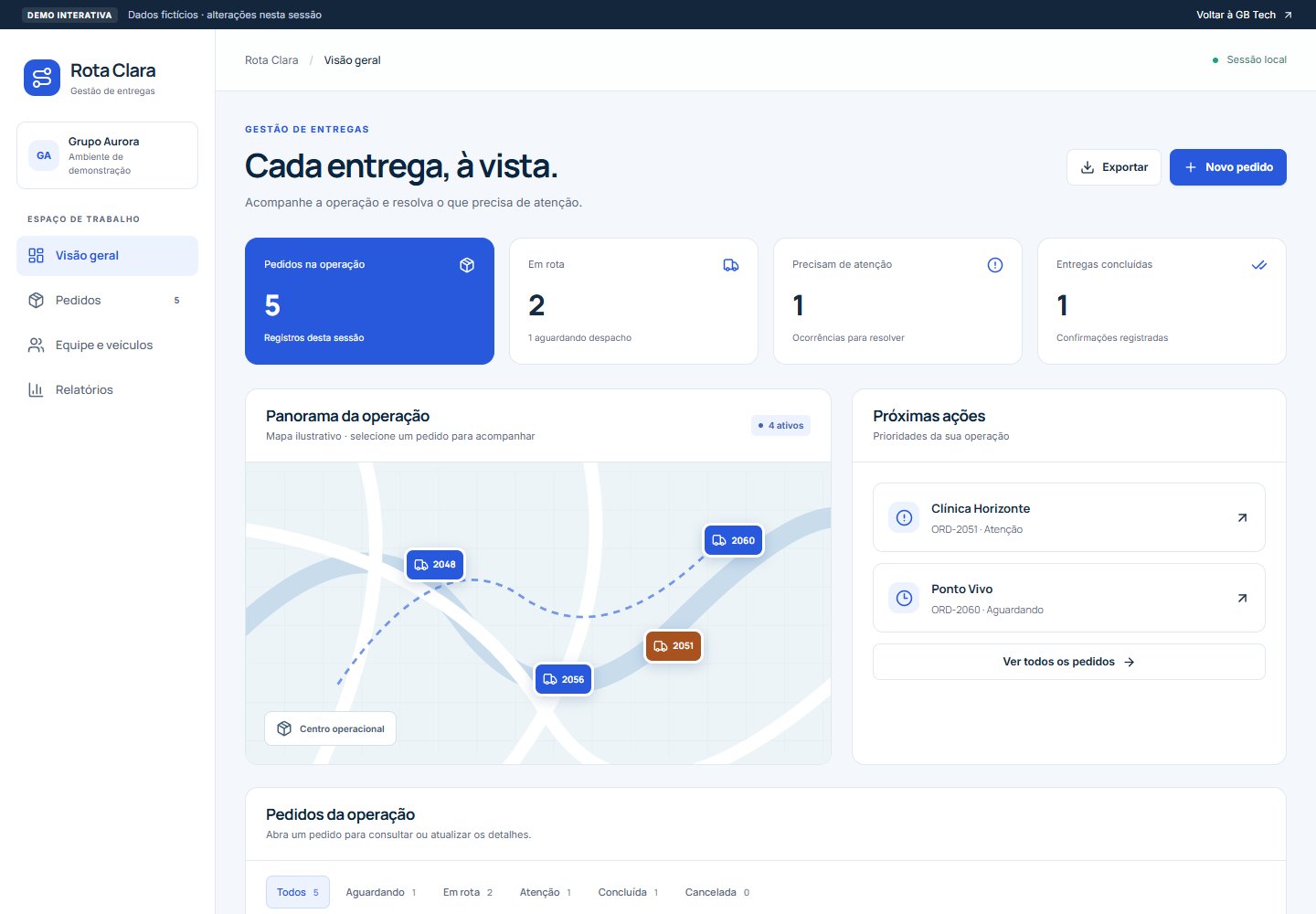The width and height of the screenshot is (1316, 914).
Task: Select the Todos filter tab
Action: [x=297, y=892]
